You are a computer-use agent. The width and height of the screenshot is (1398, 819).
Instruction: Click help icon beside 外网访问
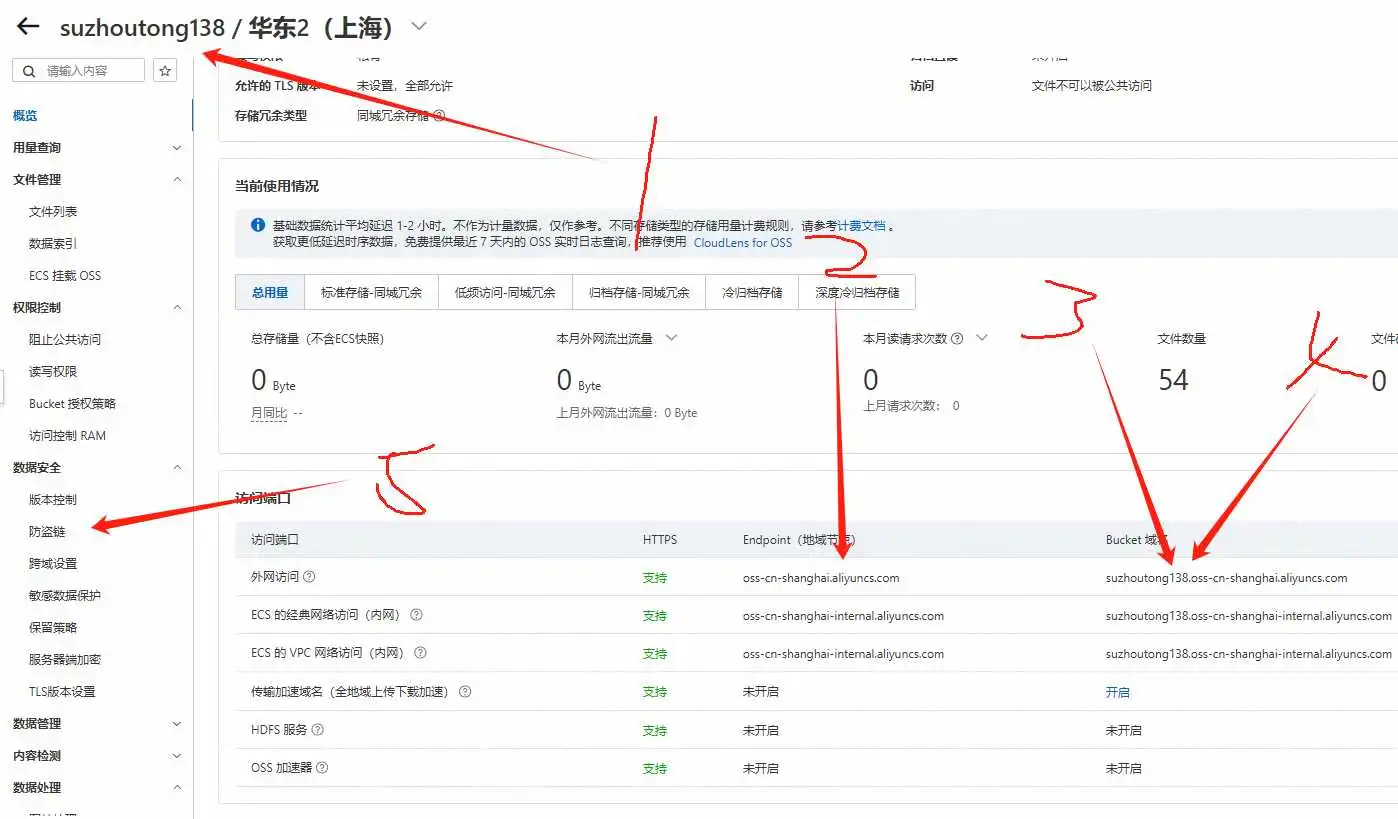309,577
